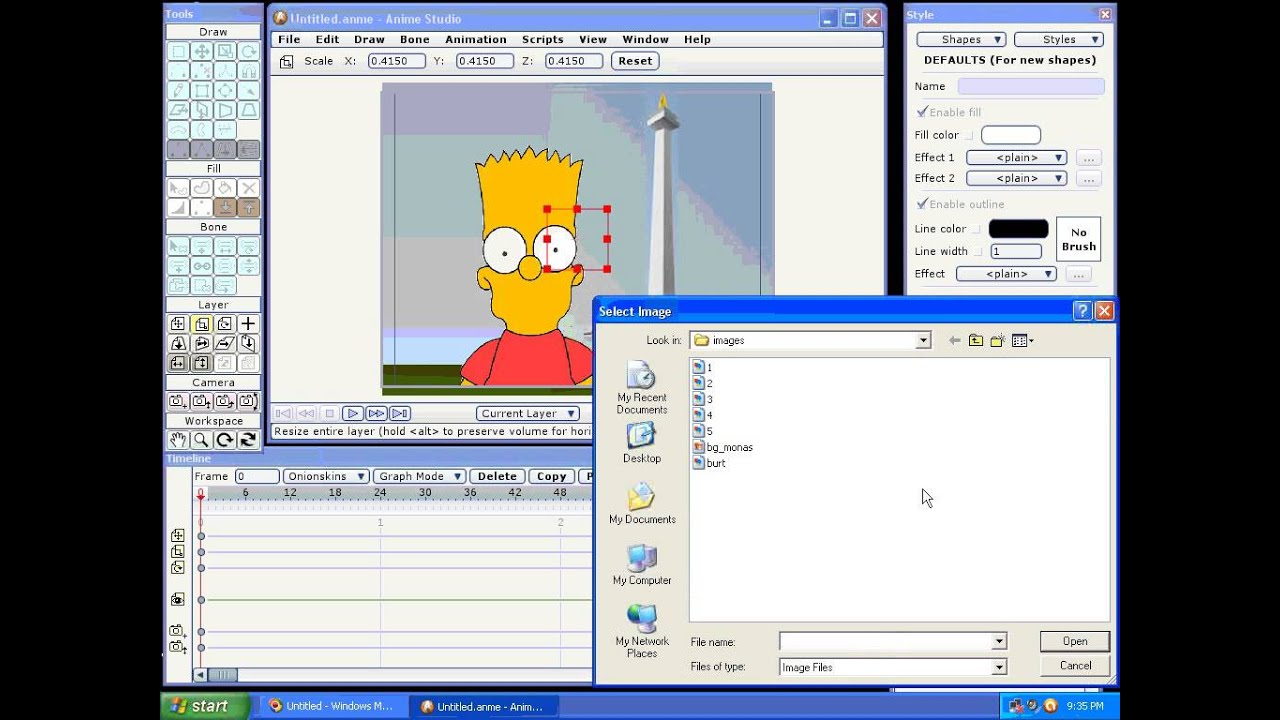1280x720 pixels.
Task: Click the layer rotation channel icon in timeline
Action: 177,568
